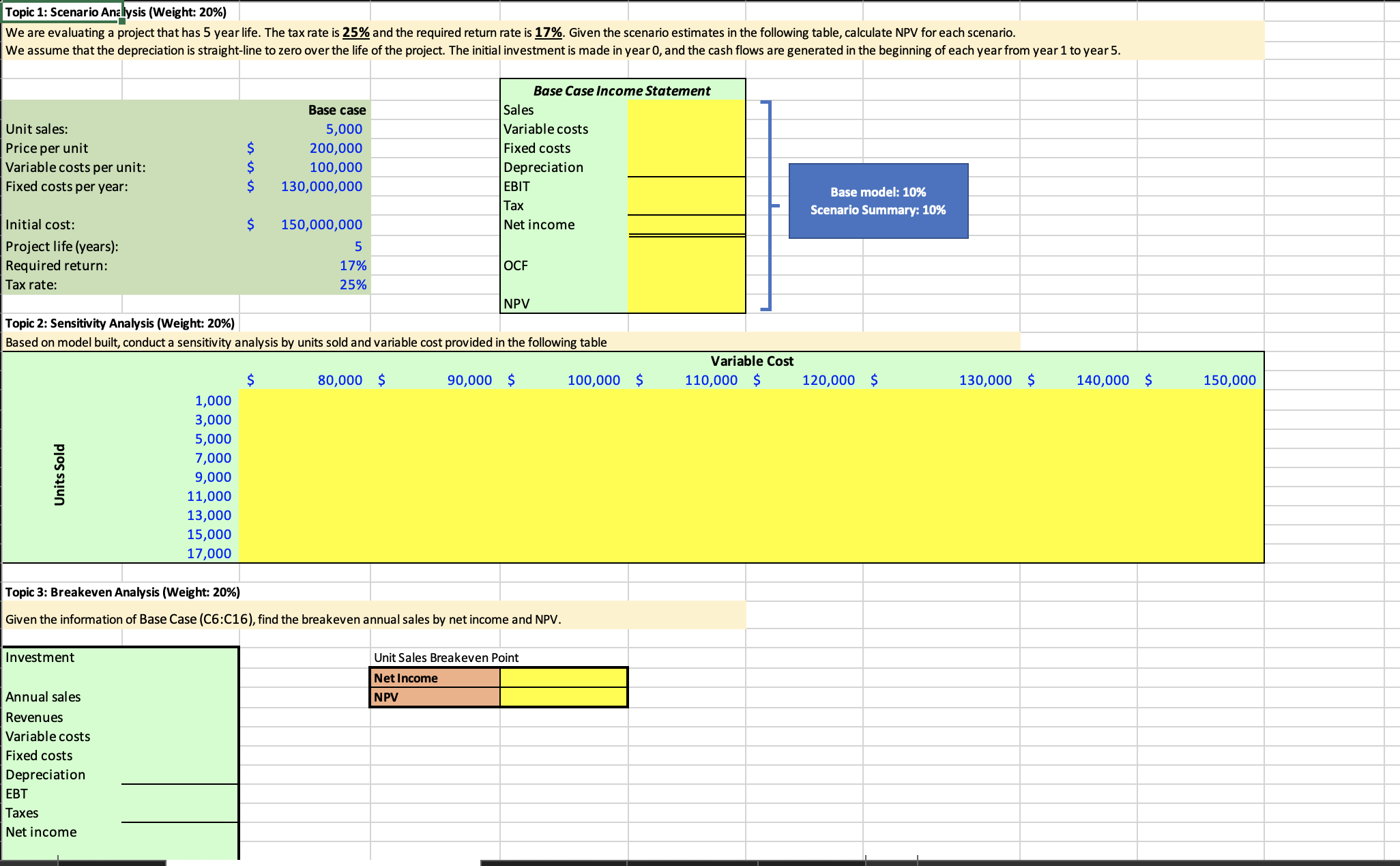Select the yellow Net Income breakeven cell
This screenshot has height=866, width=1400.
[564, 678]
